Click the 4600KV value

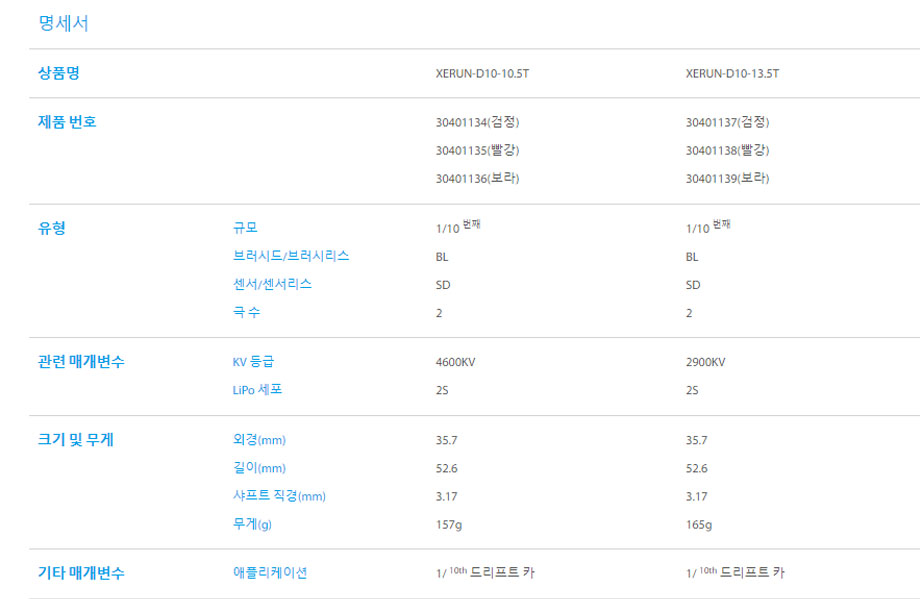click(455, 362)
